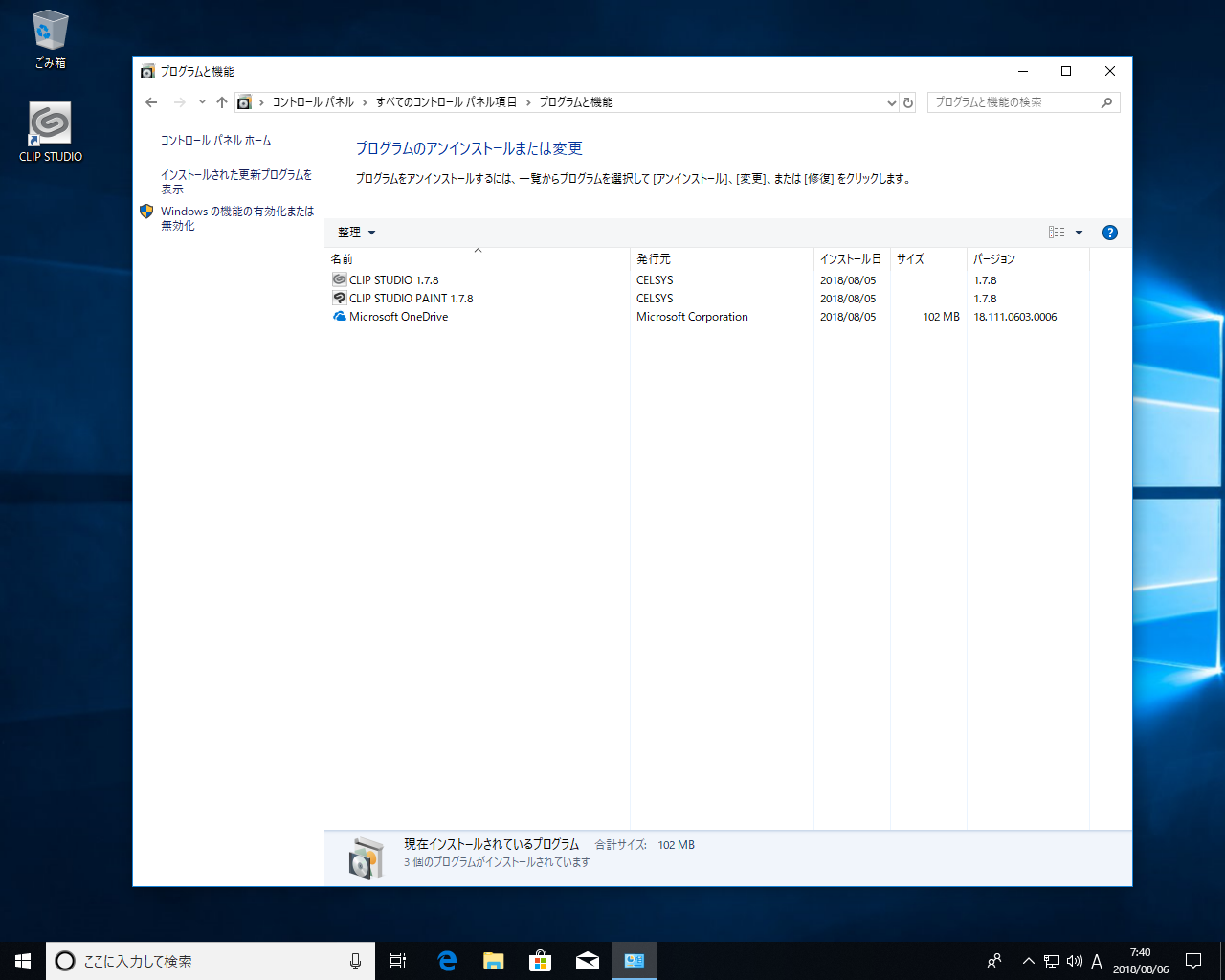Open the view options dropdown arrow
1225x980 pixels.
pos(1079,233)
